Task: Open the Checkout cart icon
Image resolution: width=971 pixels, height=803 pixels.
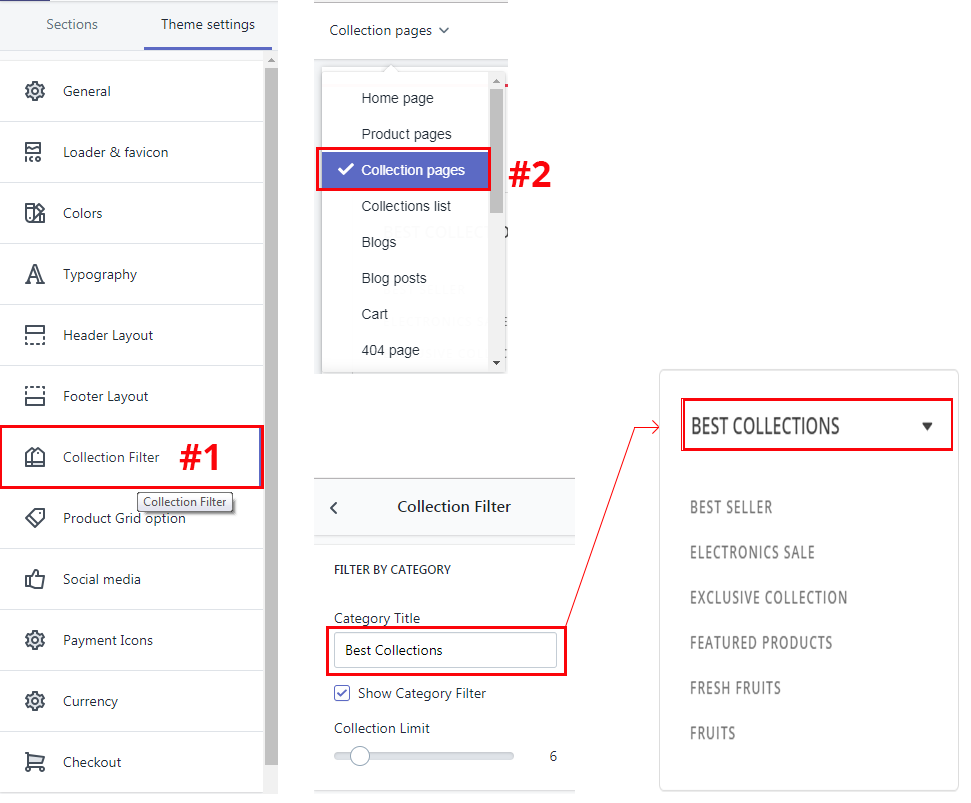Action: coord(35,762)
